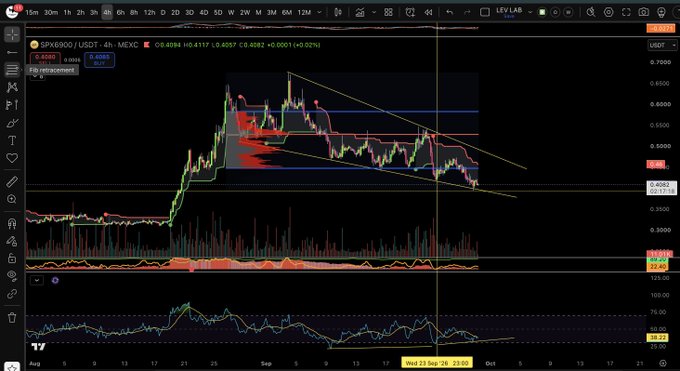The image size is (680, 371).
Task: Switch to the 15m timeframe
Action: (x=32, y=12)
